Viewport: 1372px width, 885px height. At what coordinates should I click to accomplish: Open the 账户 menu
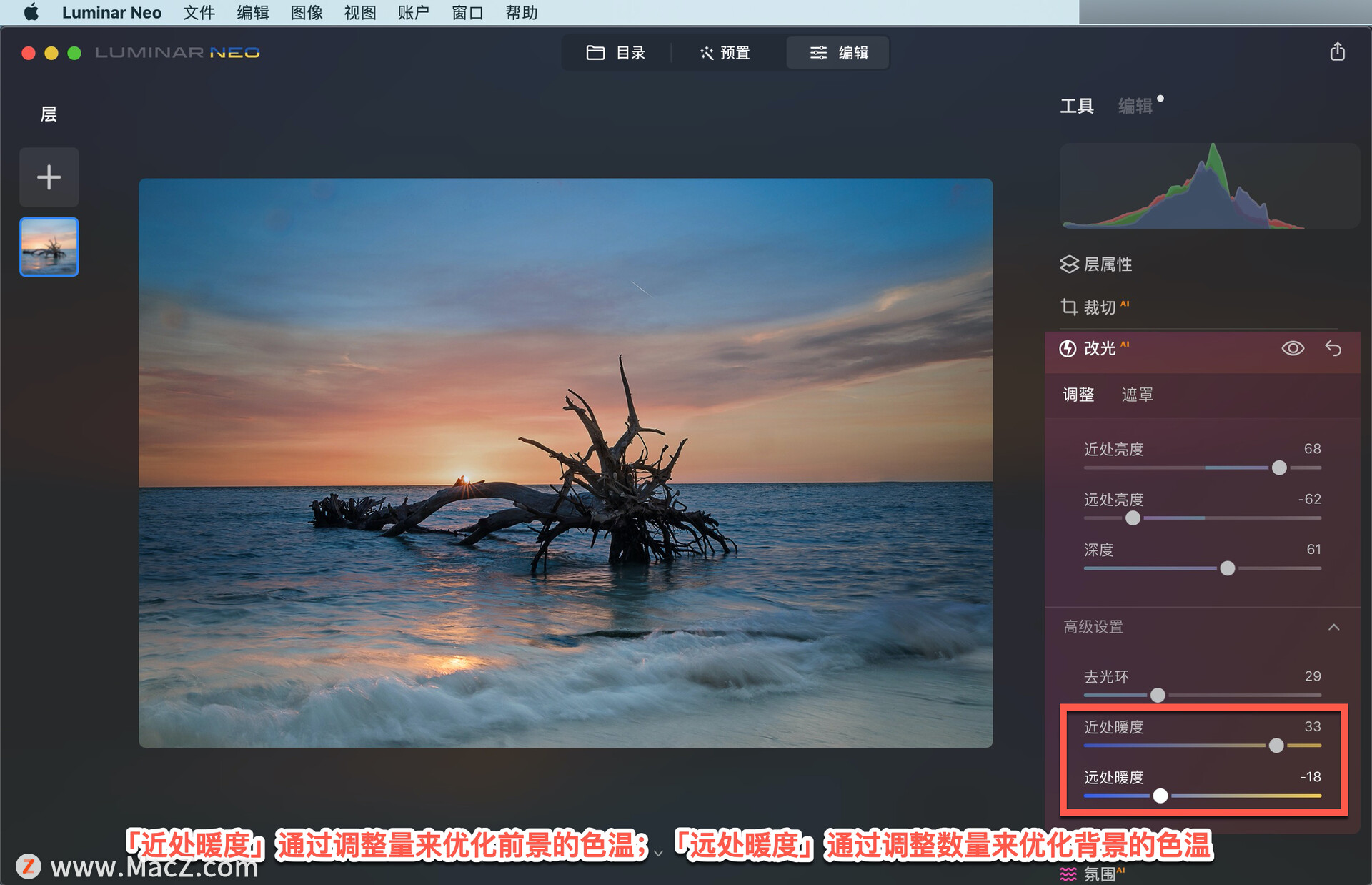coord(414,12)
